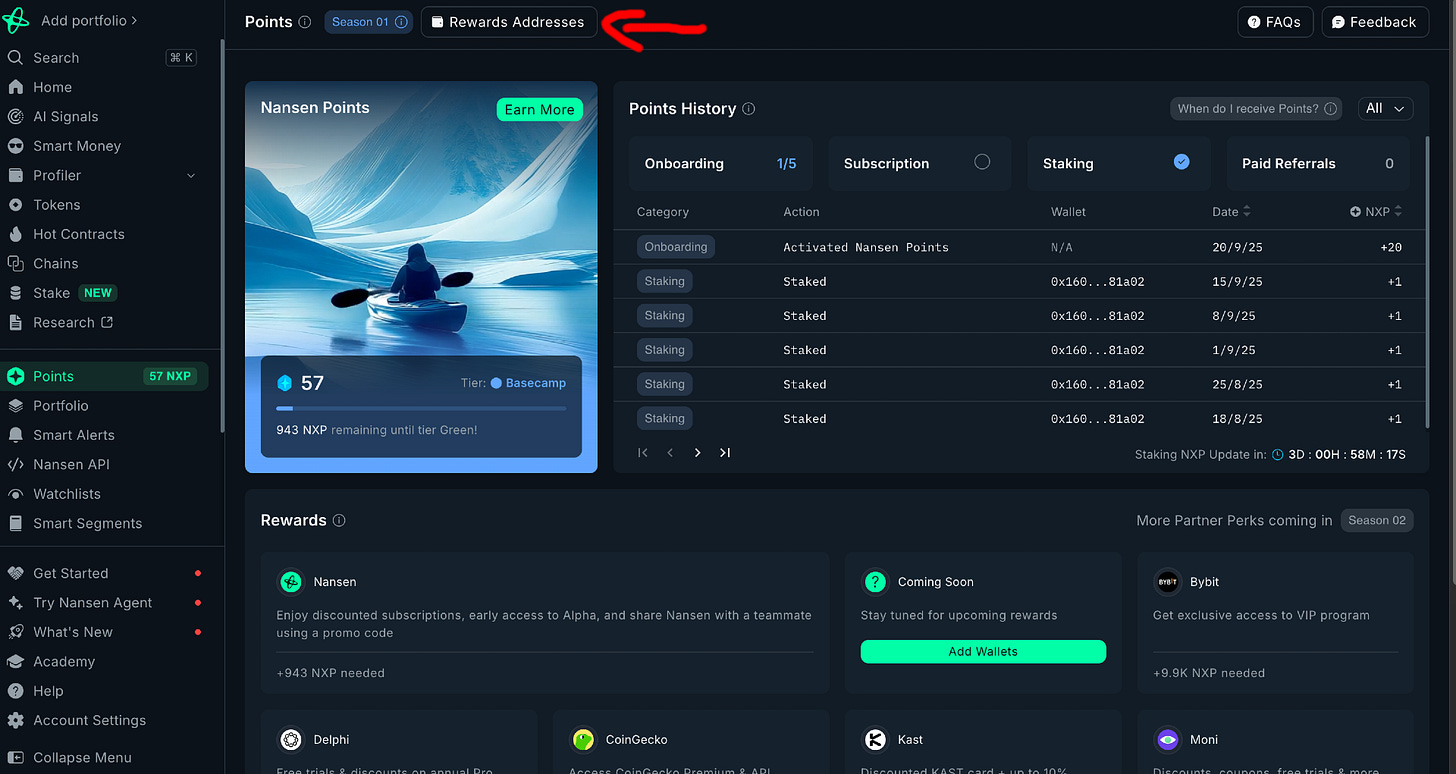Viewport: 1456px width, 774px height.
Task: Click the Add Wallets button
Action: click(983, 652)
